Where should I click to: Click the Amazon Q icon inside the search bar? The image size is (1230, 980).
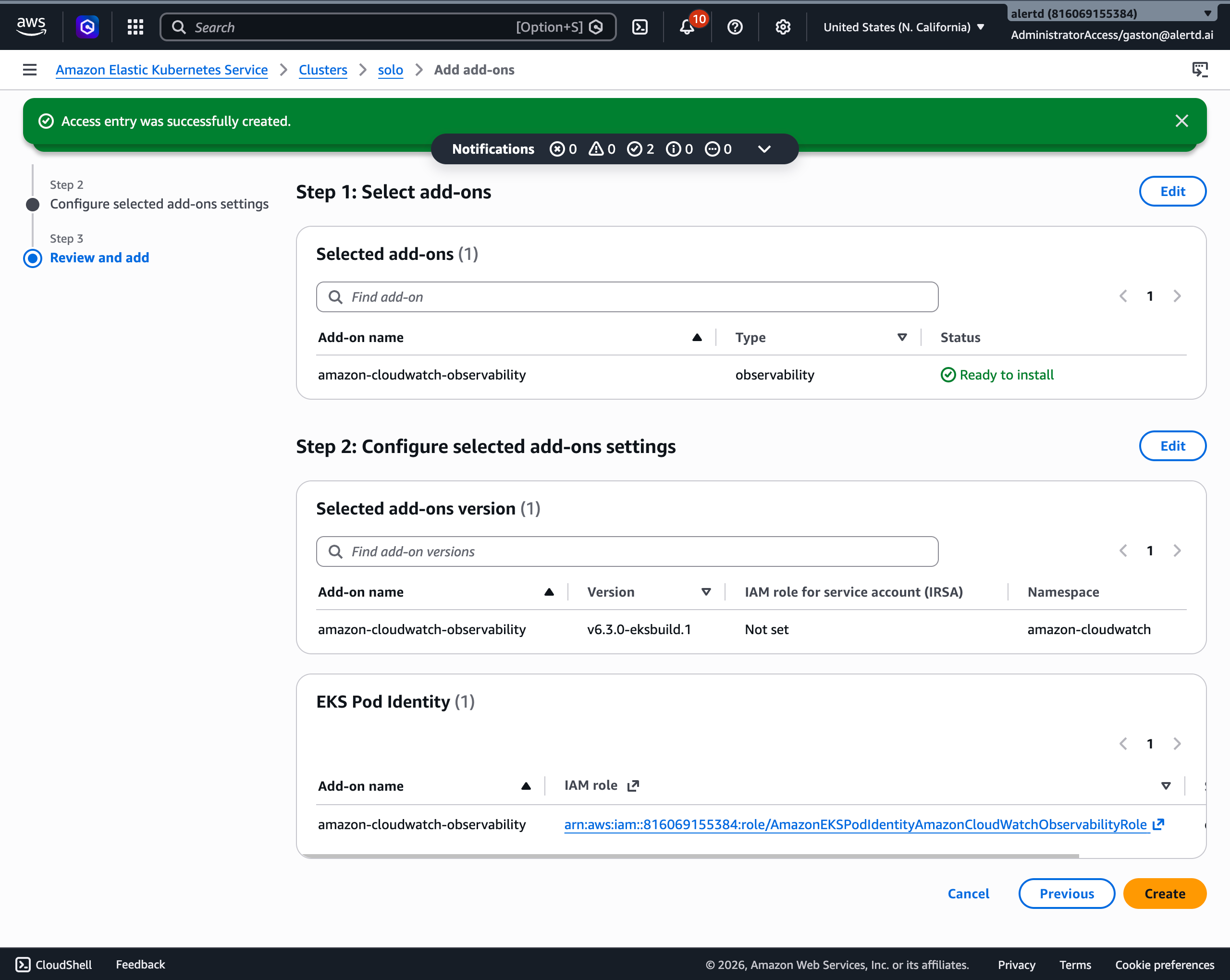596,27
